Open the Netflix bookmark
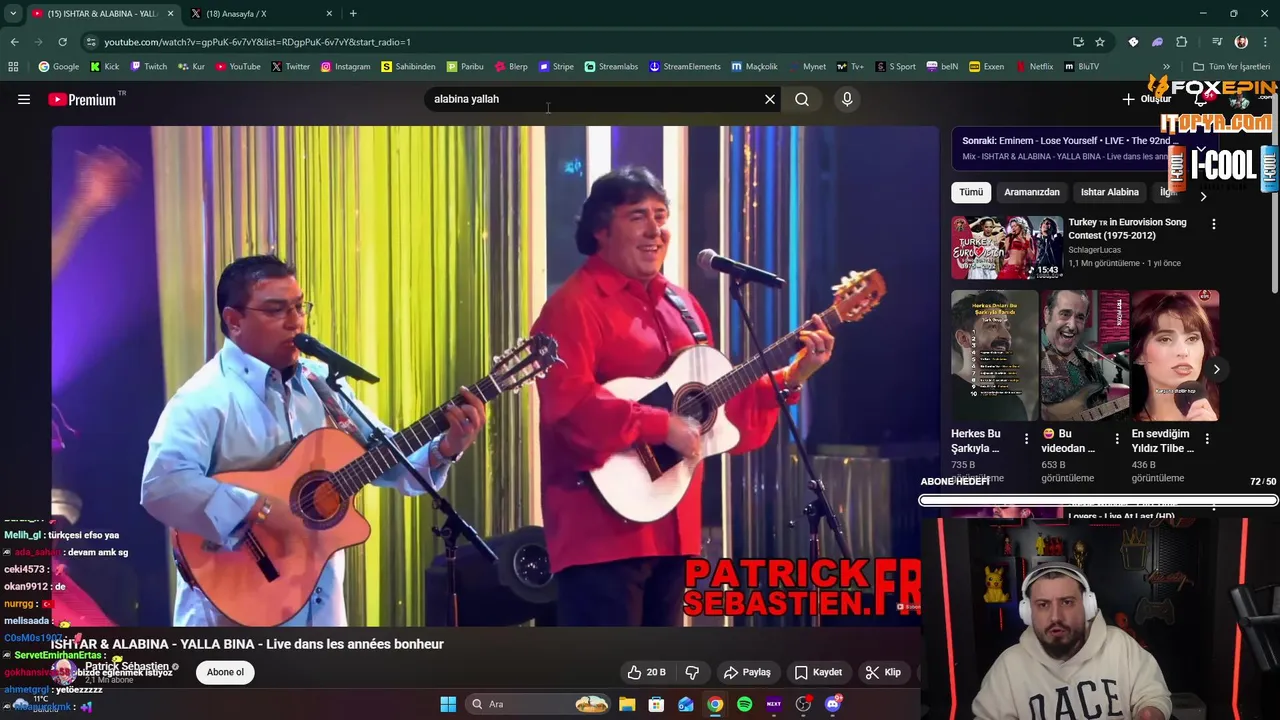The height and width of the screenshot is (720, 1280). click(1035, 66)
